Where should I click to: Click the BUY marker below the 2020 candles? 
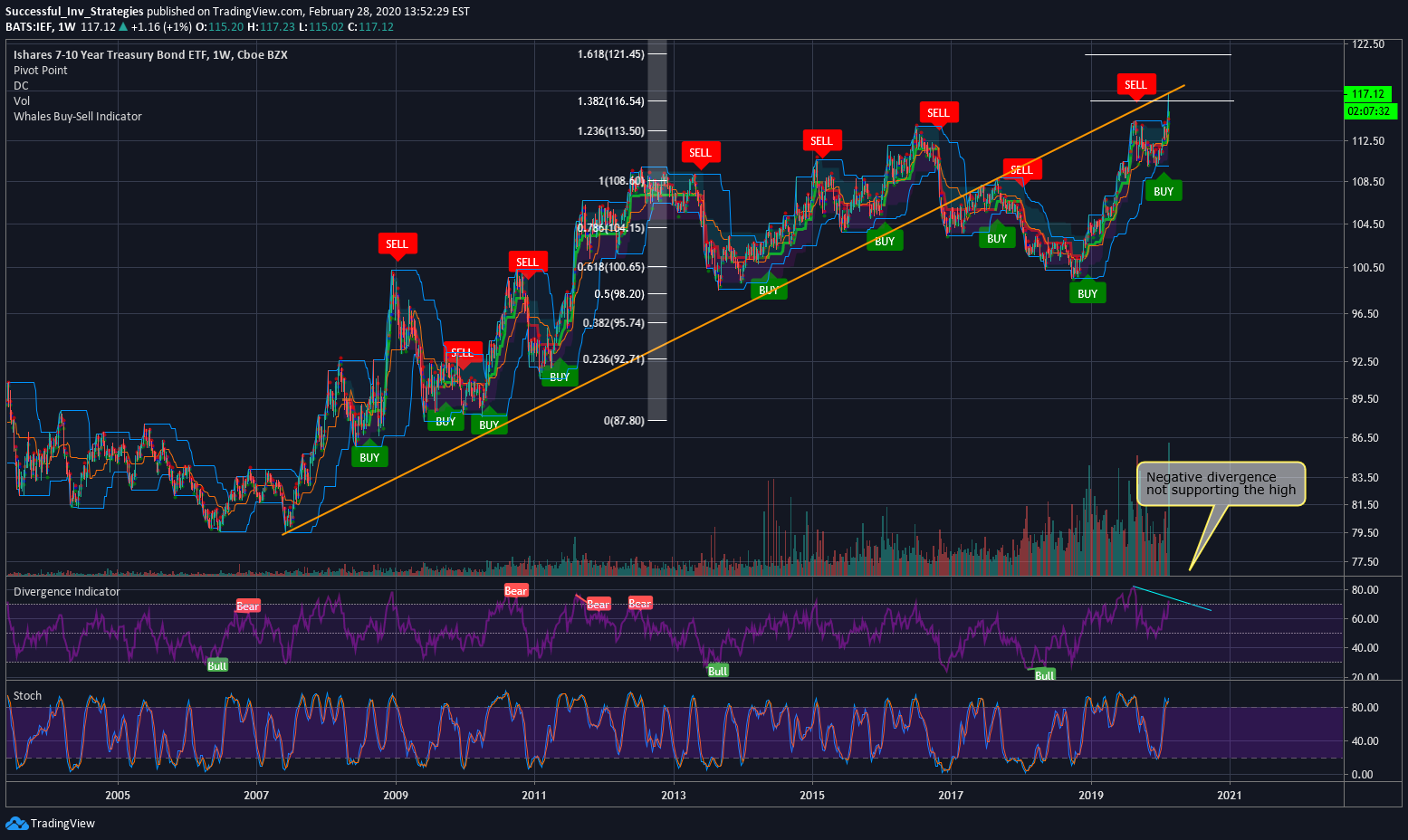pyautogui.click(x=1164, y=189)
